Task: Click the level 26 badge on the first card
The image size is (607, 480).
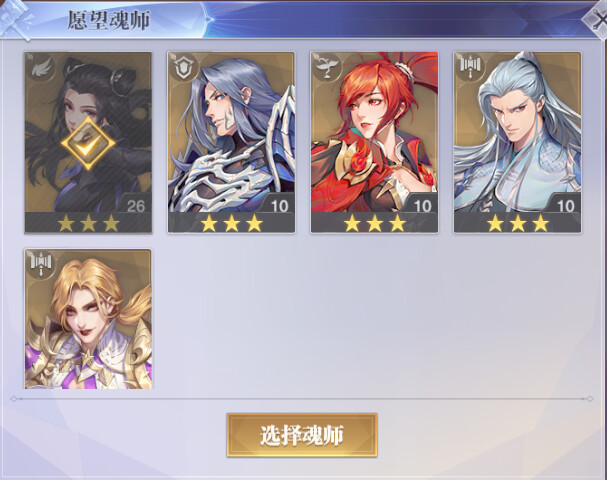Action: 134,203
